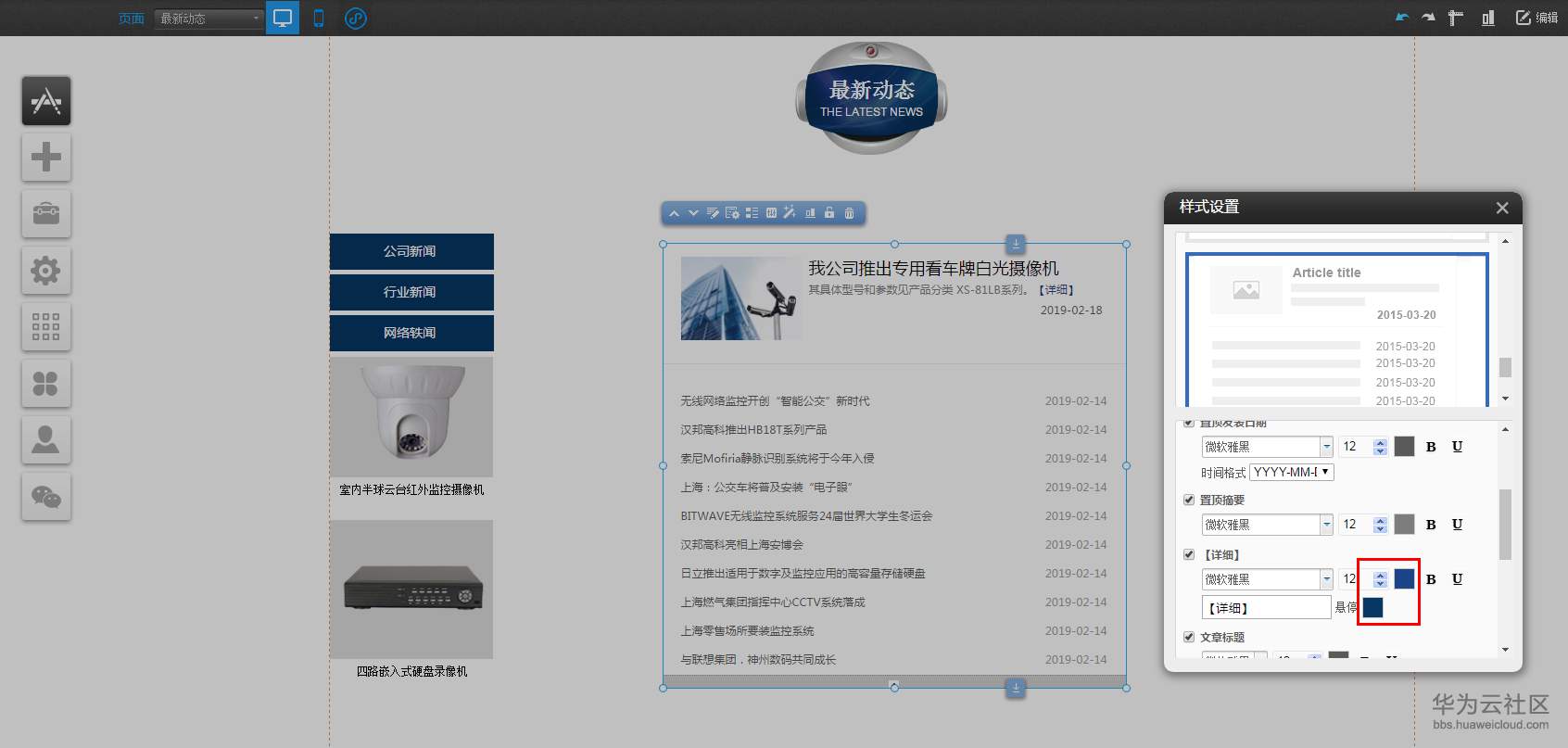Open the WeChat sidebar icon
Viewport: 1568px width, 748px height.
pyautogui.click(x=46, y=497)
